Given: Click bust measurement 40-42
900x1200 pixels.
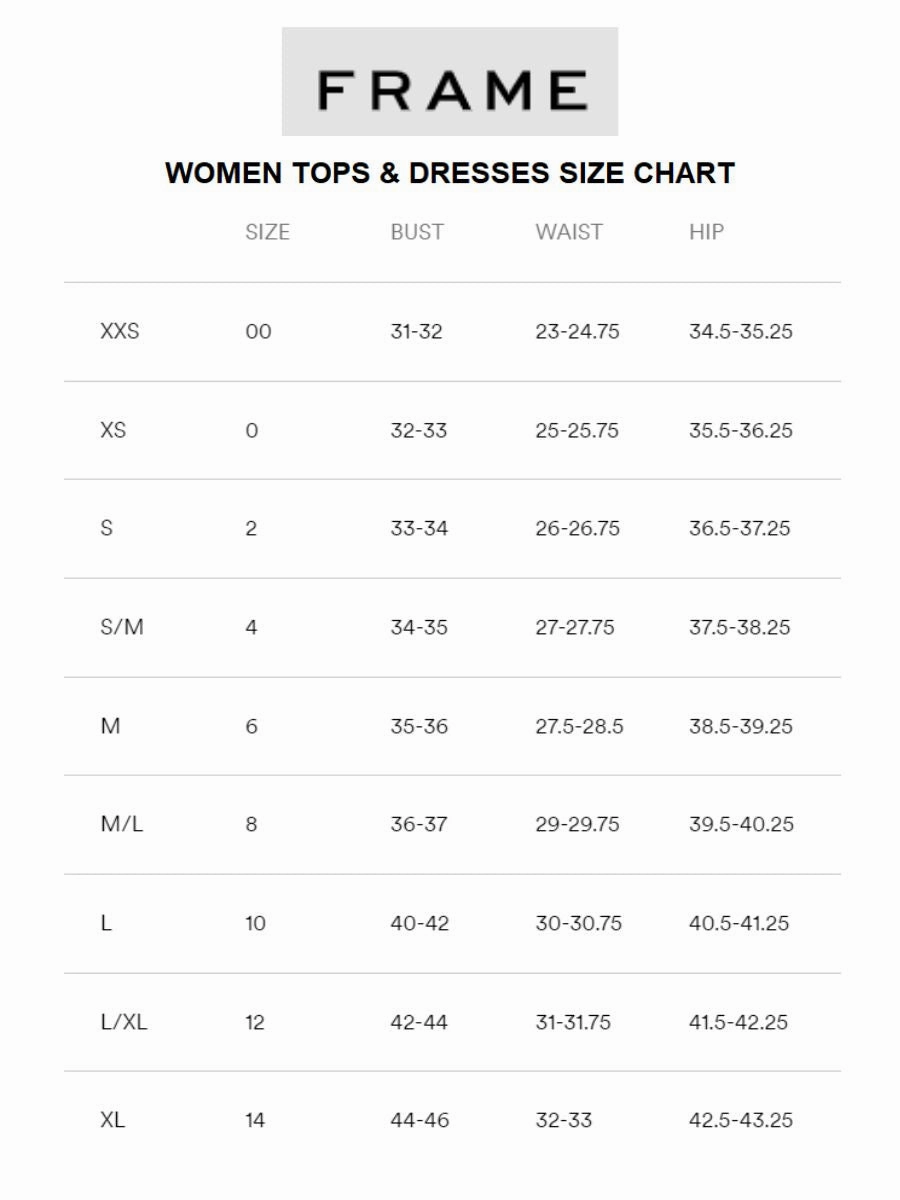Looking at the screenshot, I should pos(419,923).
